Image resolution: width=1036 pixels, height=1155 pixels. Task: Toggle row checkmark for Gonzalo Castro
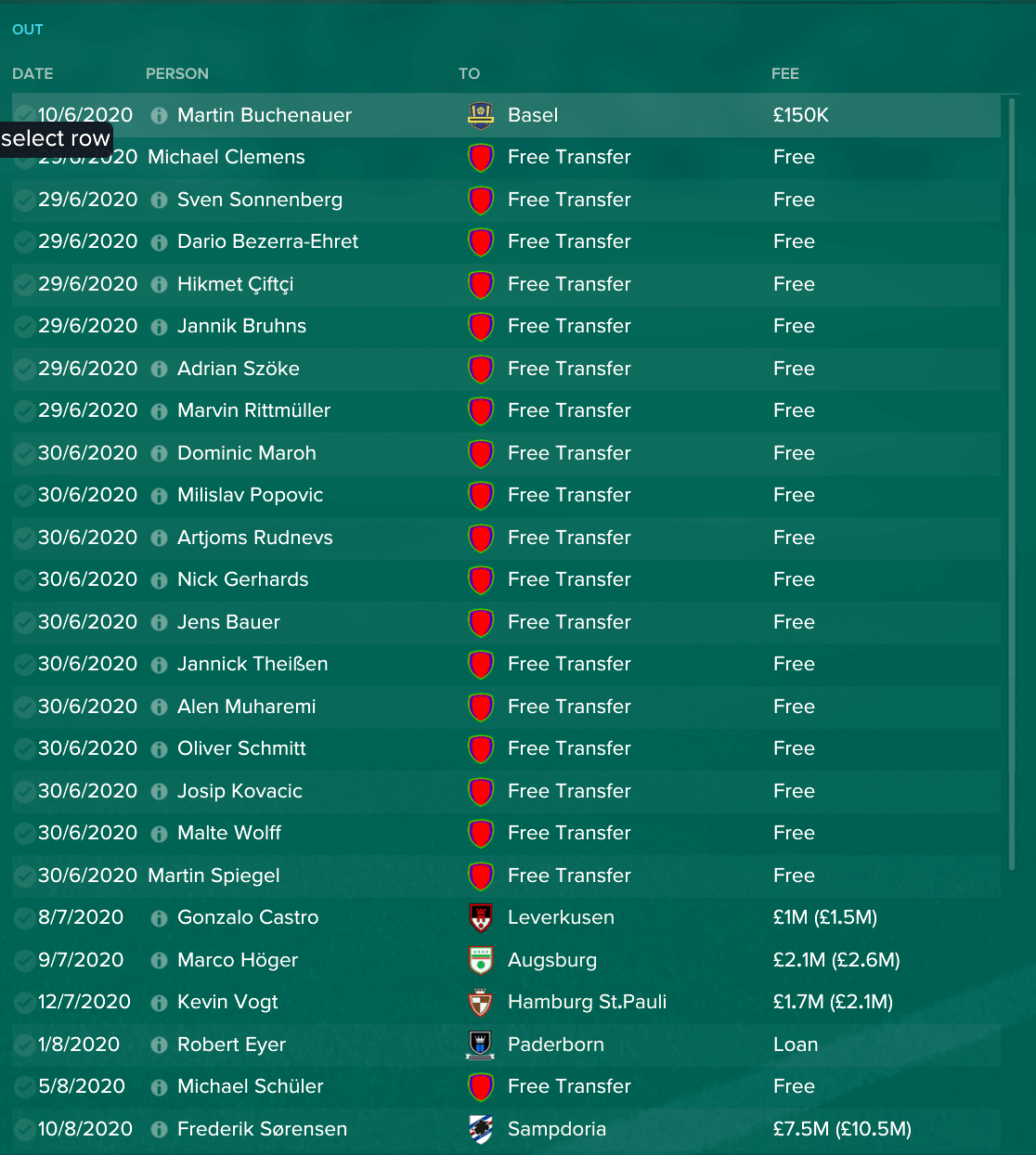click(x=24, y=917)
